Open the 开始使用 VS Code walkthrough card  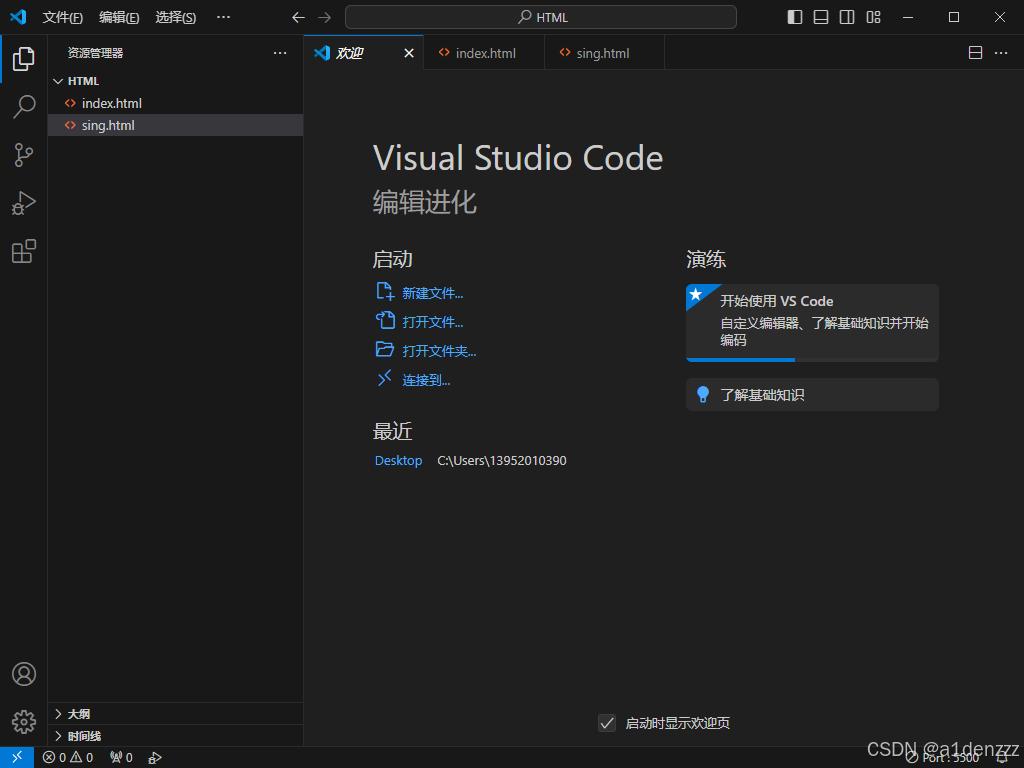812,323
